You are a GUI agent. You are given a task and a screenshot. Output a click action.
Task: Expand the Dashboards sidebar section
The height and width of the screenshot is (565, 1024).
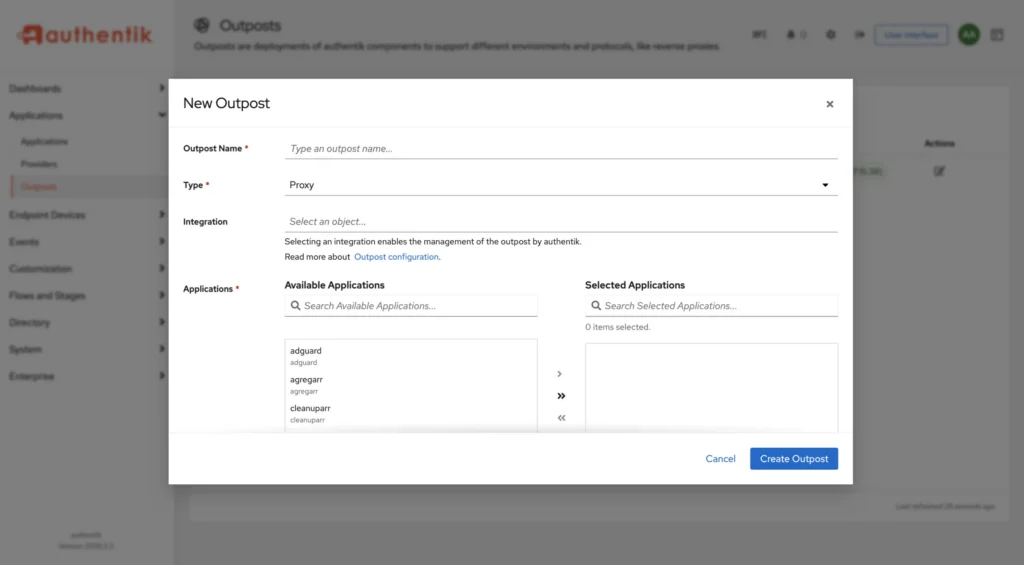point(86,88)
